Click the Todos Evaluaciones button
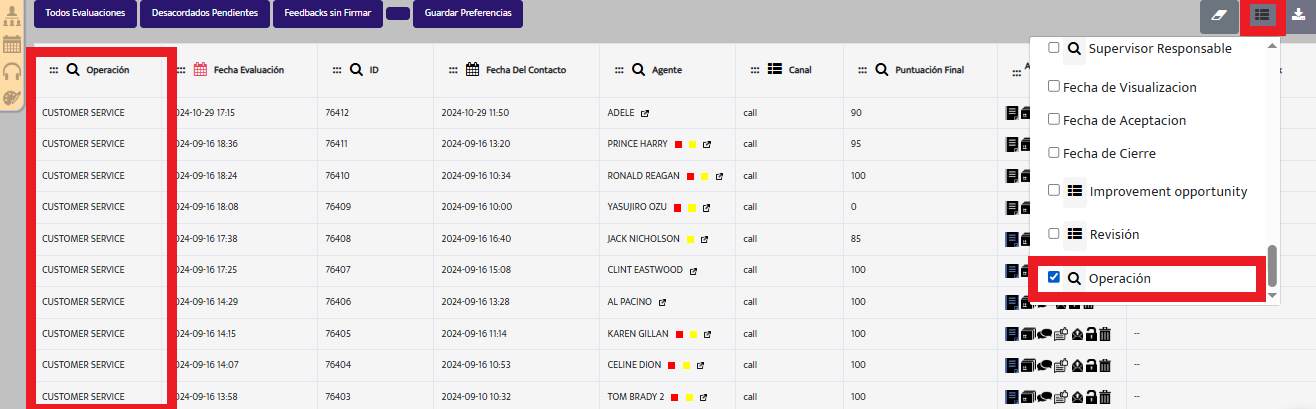The width and height of the screenshot is (1316, 409). pyautogui.click(x=85, y=14)
